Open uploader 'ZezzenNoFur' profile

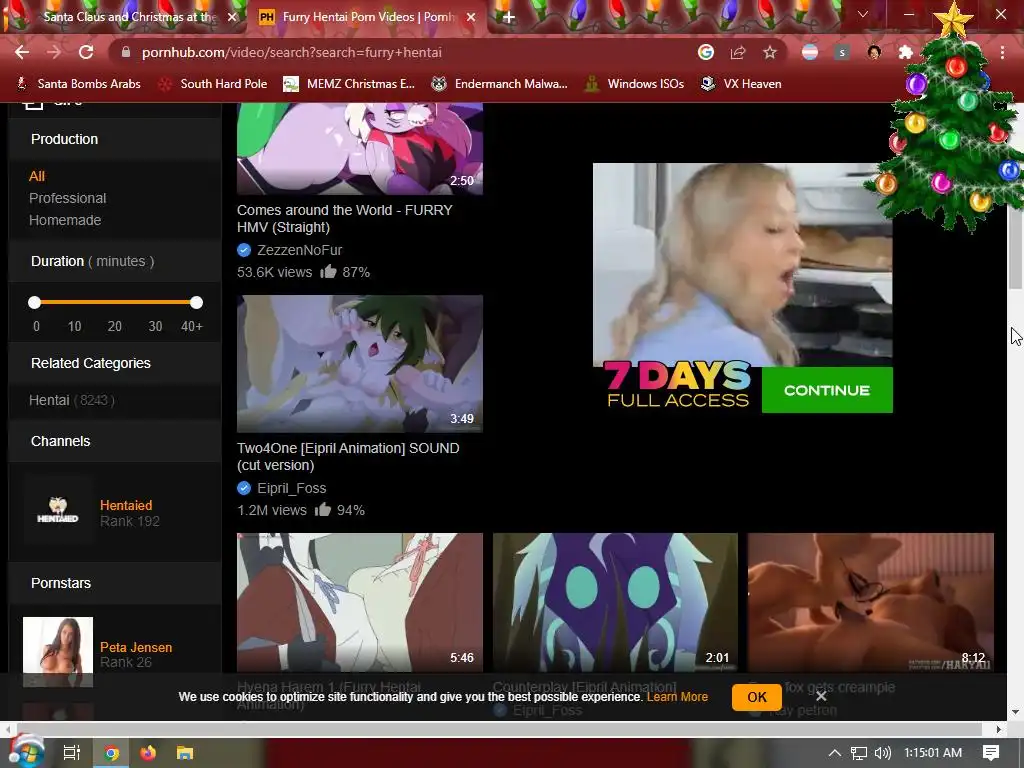point(300,250)
